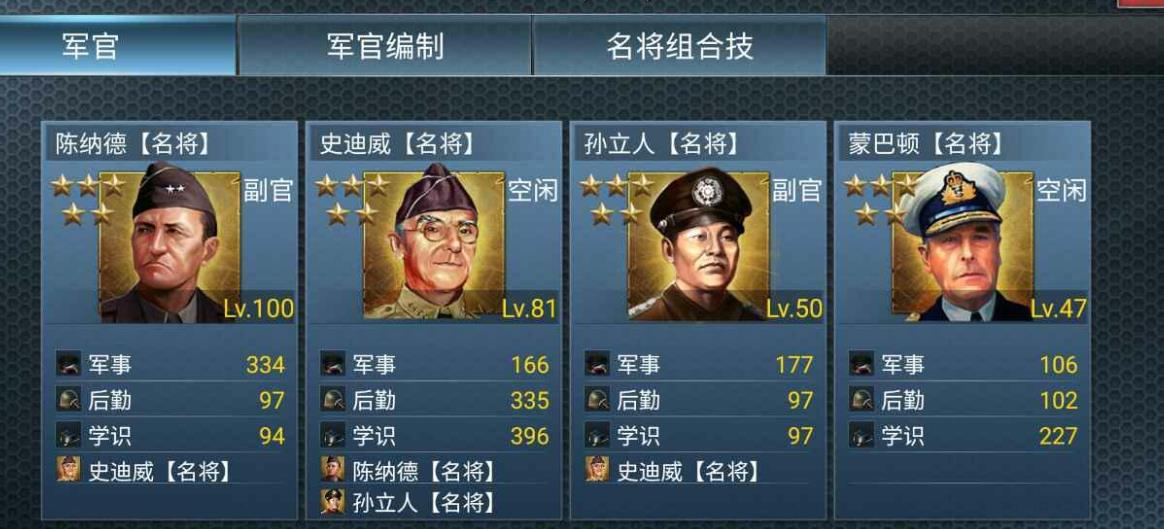
Task: Click 孙立人 partner icon on 史迪威 card
Action: [333, 501]
